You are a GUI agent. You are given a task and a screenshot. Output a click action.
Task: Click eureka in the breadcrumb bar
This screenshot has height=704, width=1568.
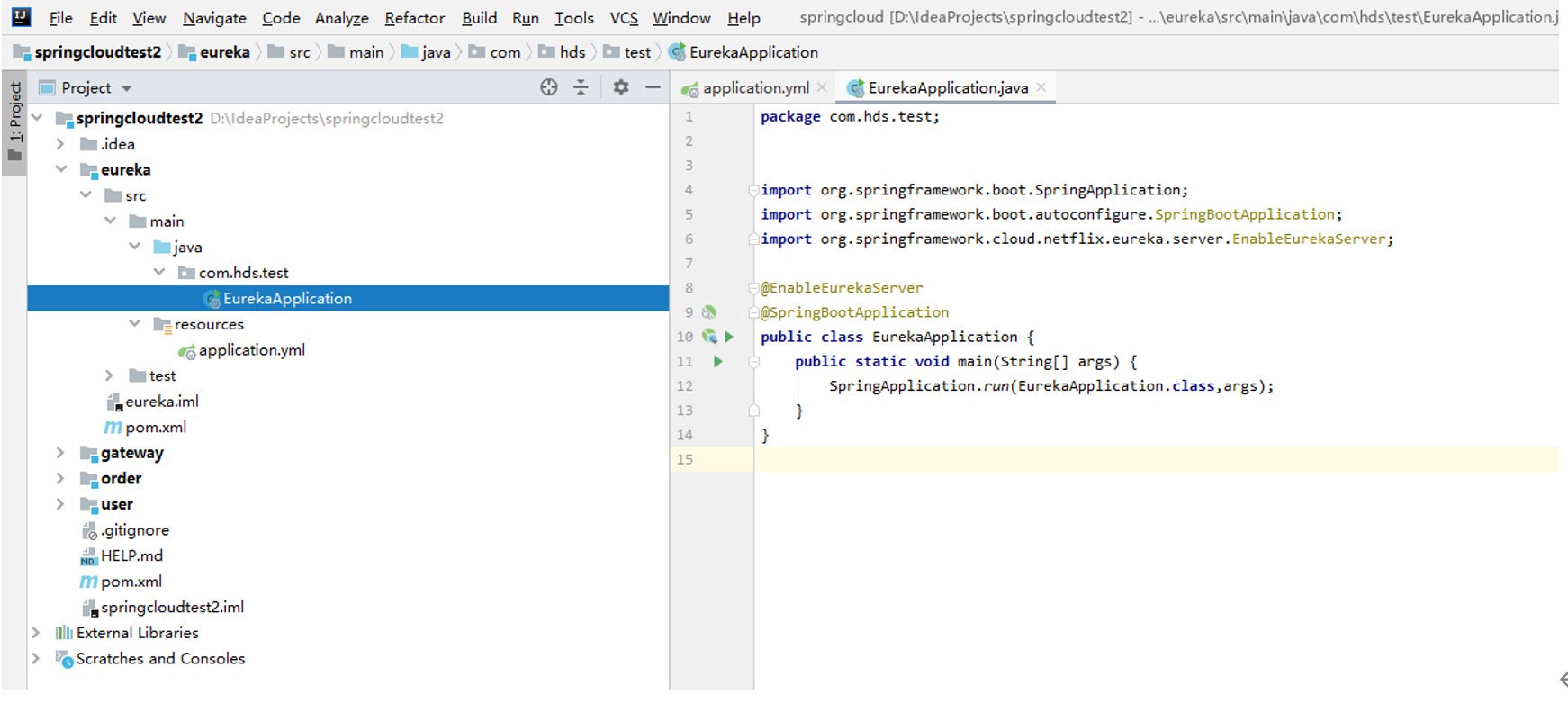pyautogui.click(x=225, y=52)
